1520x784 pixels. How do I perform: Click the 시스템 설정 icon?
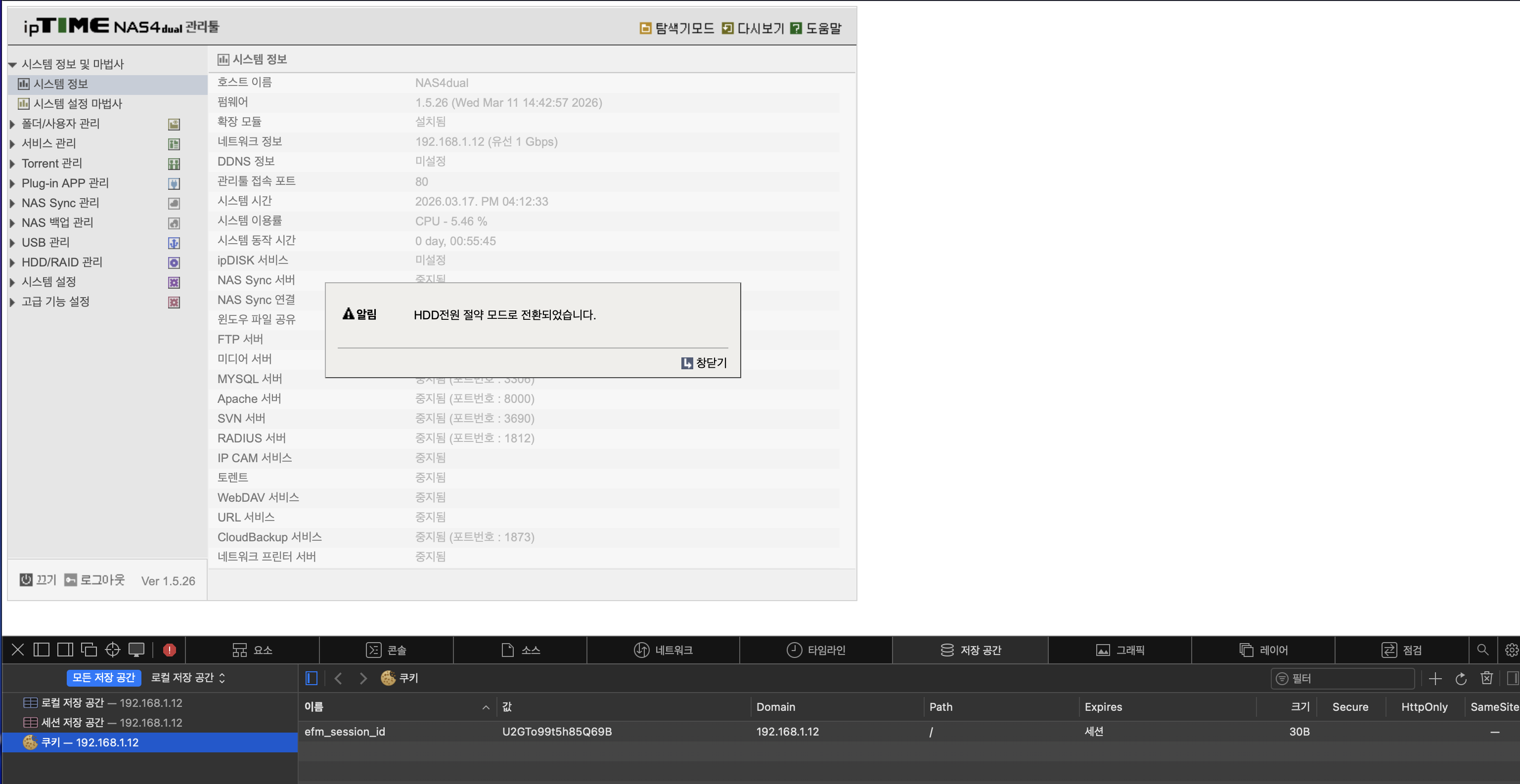(174, 283)
